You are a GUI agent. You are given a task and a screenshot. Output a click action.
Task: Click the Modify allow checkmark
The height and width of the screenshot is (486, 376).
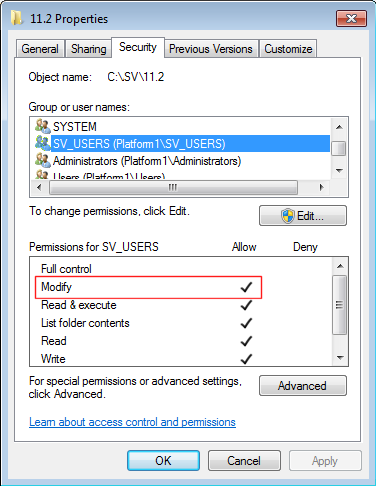point(246,287)
